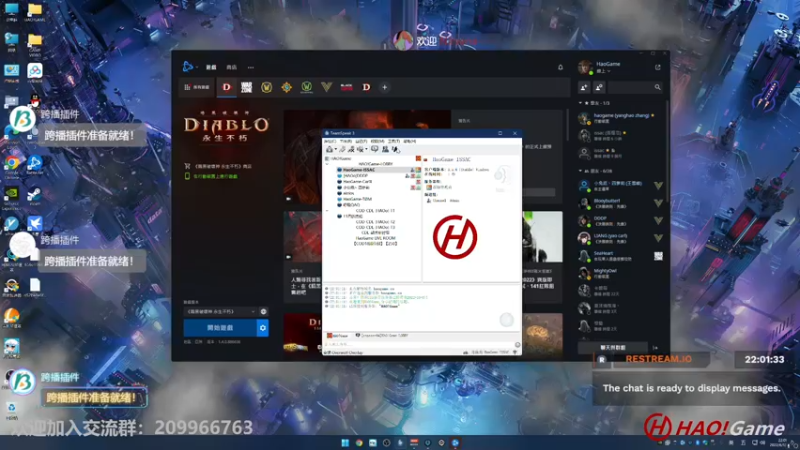Select the Hearthstone game icon
800x450 pixels.
click(286, 87)
